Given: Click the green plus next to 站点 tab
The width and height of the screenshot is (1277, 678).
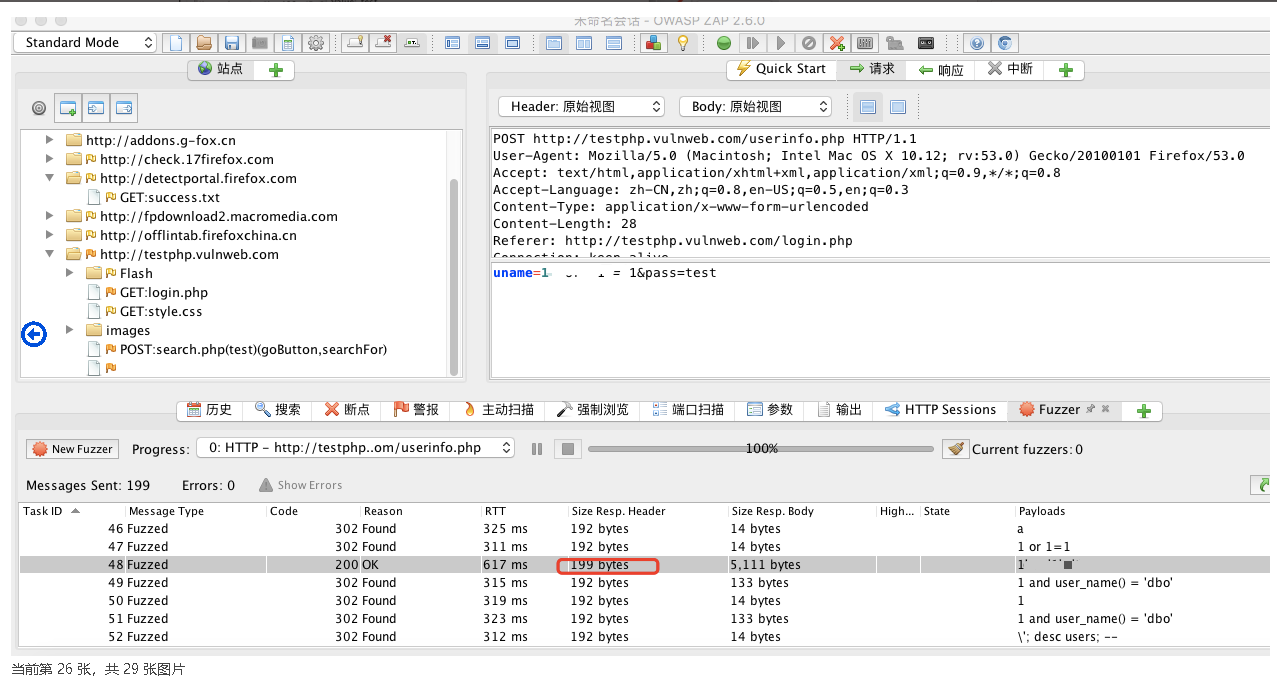Looking at the screenshot, I should click(x=276, y=70).
